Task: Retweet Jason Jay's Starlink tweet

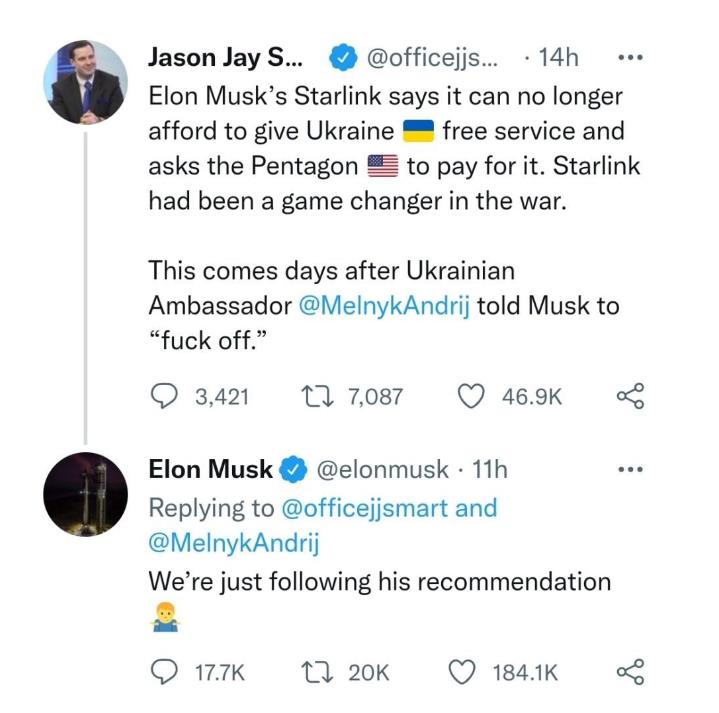Action: click(x=317, y=396)
